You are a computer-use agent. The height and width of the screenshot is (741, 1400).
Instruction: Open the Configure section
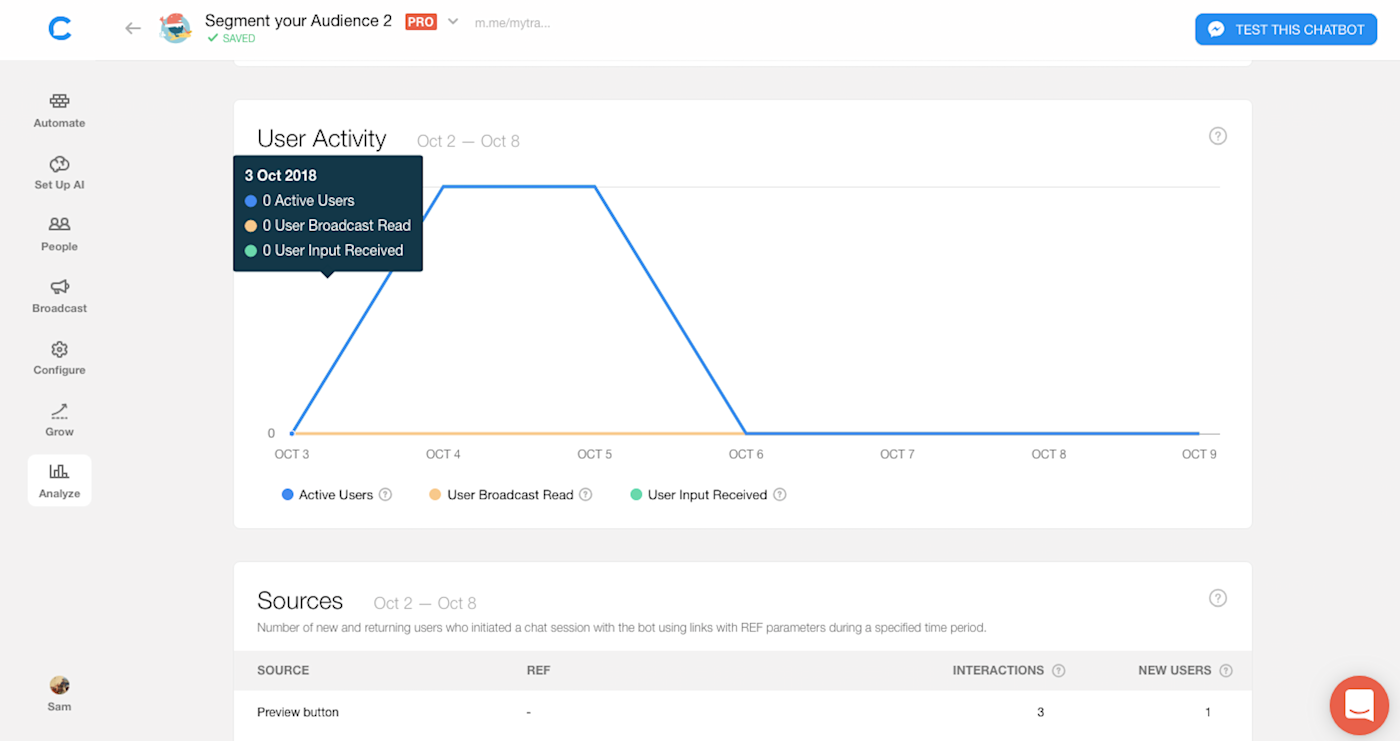tap(59, 357)
